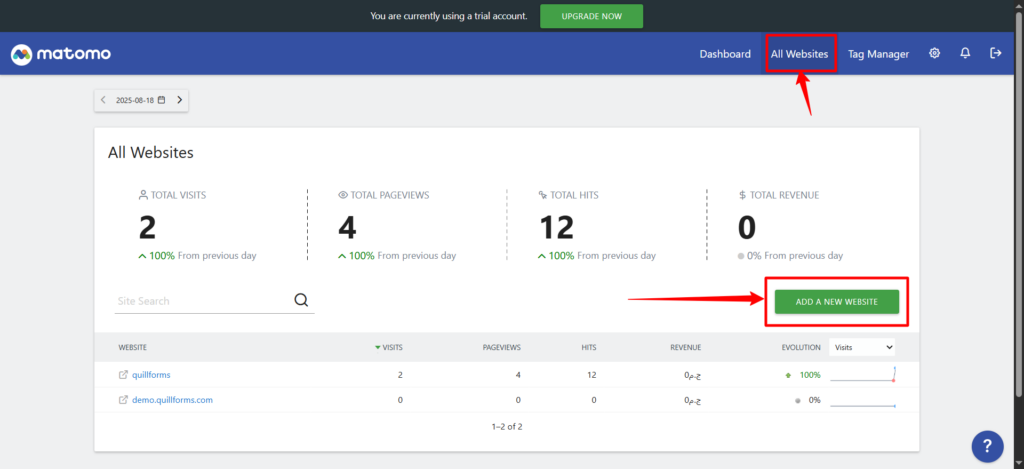Click the Total Pageviews metric label
Viewport: 1024px width, 469px height.
point(384,195)
